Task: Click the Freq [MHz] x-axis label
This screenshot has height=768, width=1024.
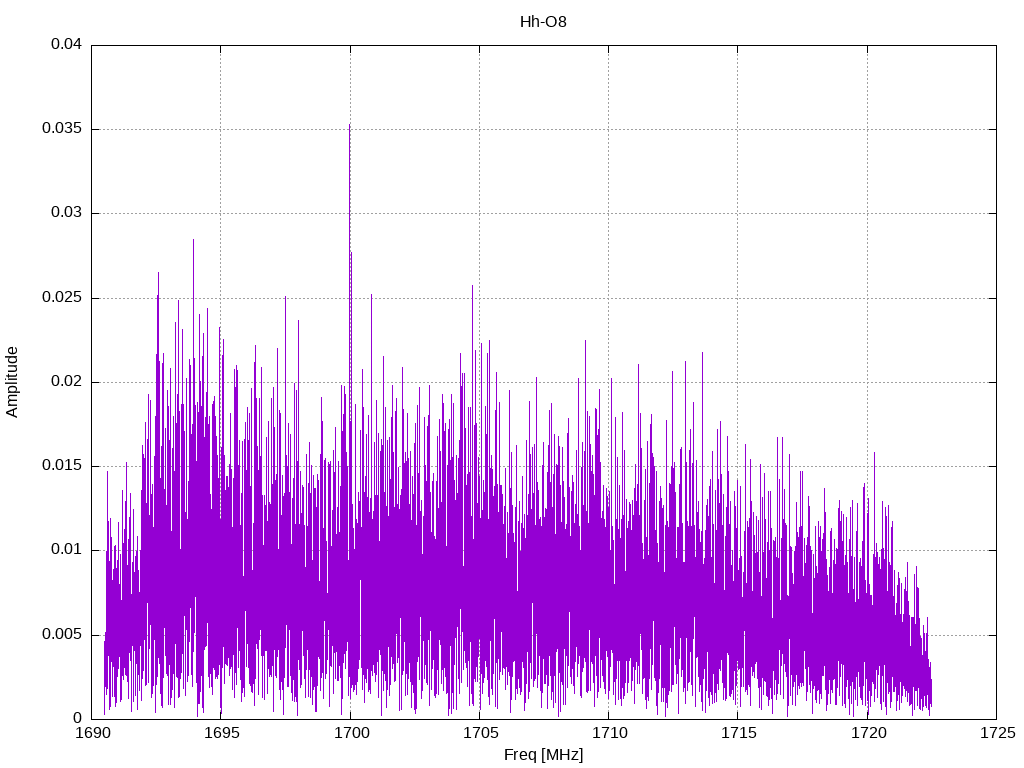Action: click(x=543, y=755)
